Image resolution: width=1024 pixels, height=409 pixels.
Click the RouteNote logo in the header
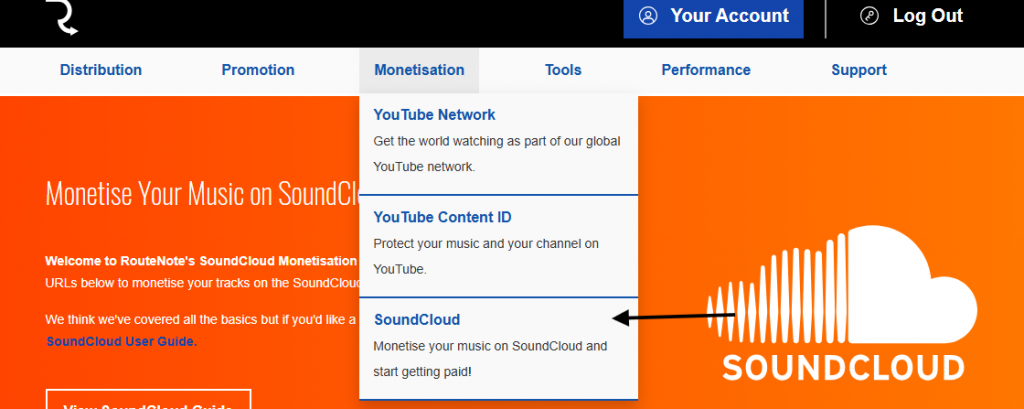[62, 17]
